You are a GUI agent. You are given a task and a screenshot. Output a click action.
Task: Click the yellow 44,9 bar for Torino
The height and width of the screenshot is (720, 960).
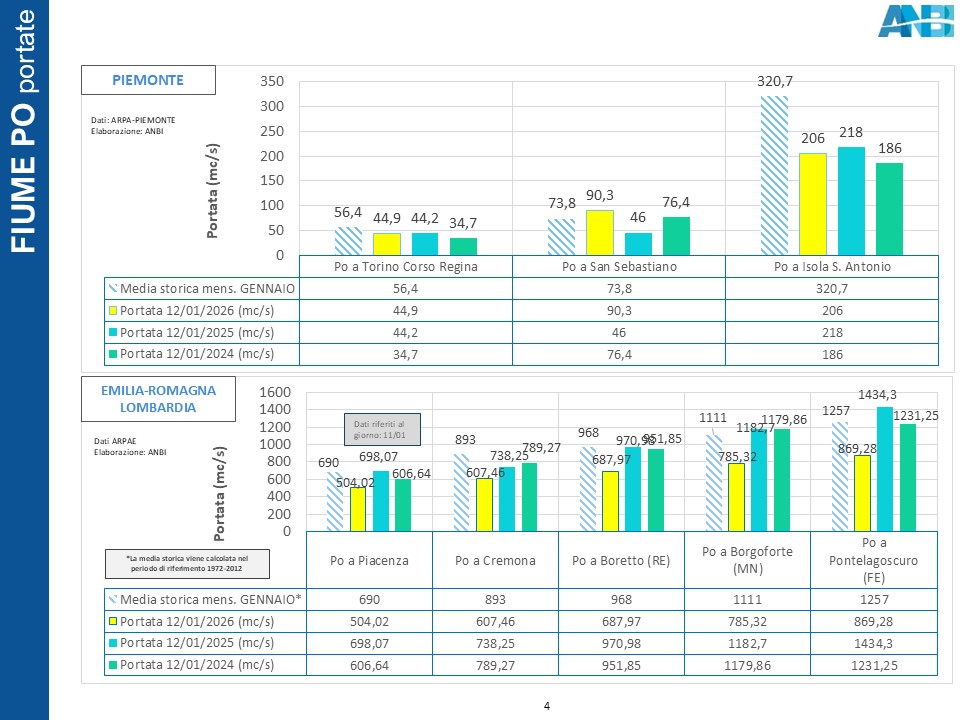coord(387,244)
